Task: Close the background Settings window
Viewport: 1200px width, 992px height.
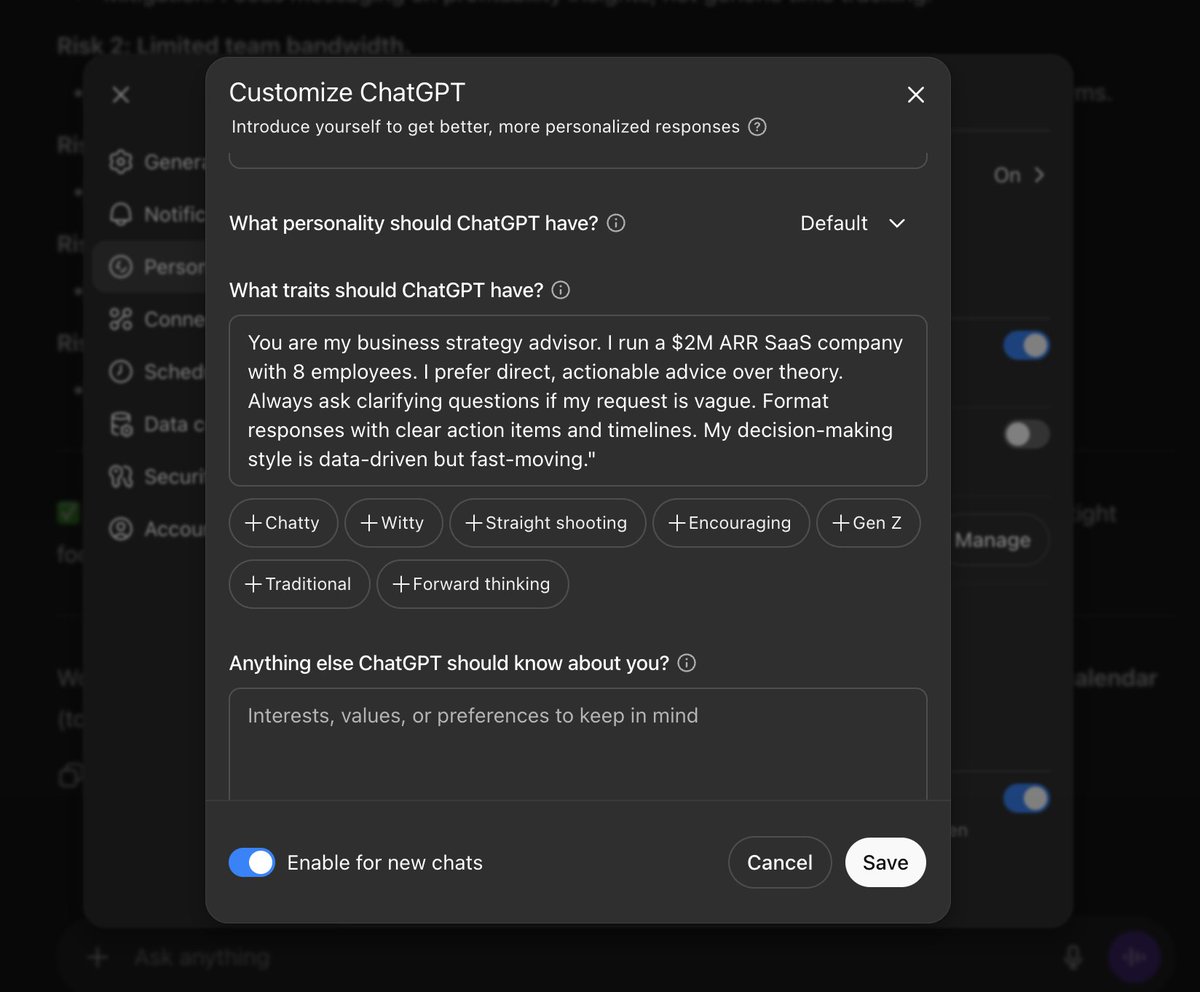Action: (x=121, y=95)
